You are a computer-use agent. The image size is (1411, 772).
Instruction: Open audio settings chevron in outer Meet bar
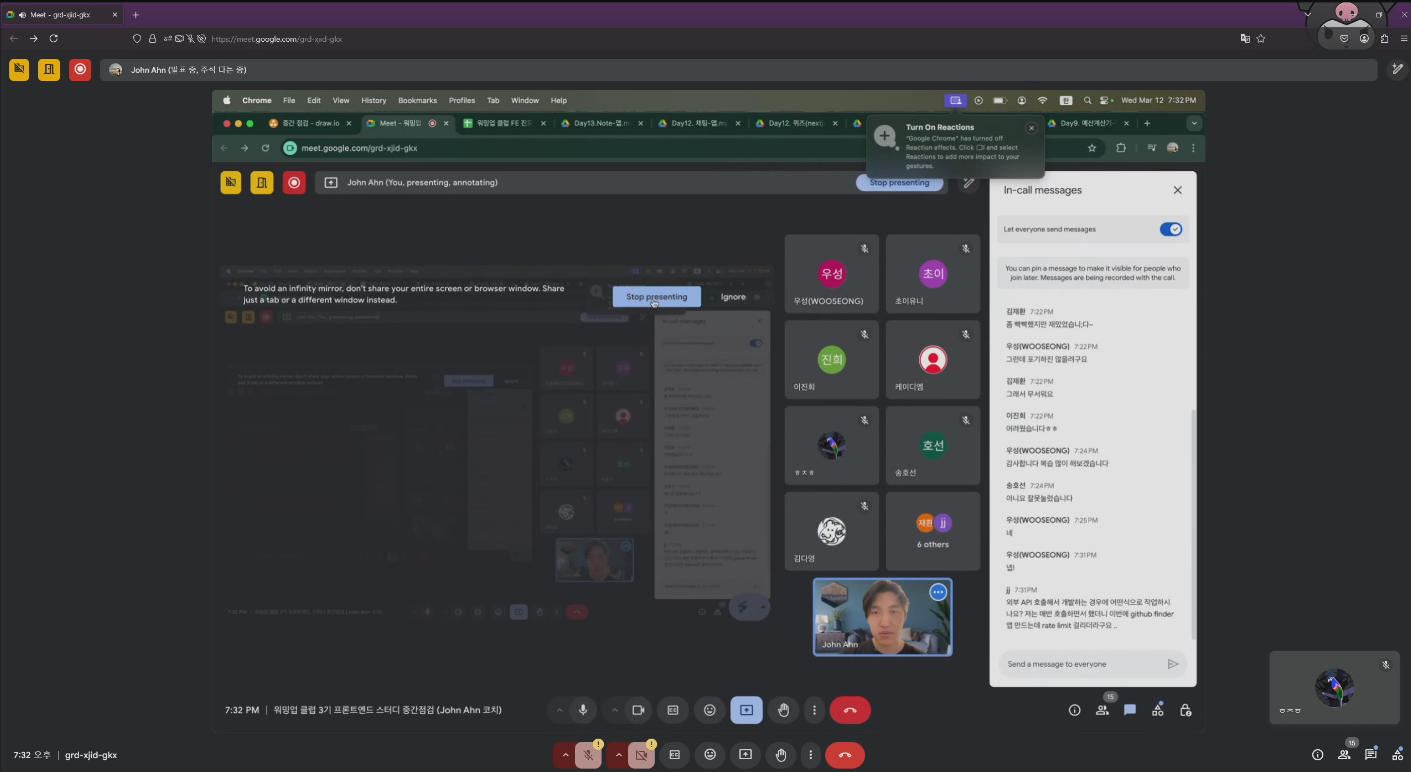pyautogui.click(x=565, y=755)
